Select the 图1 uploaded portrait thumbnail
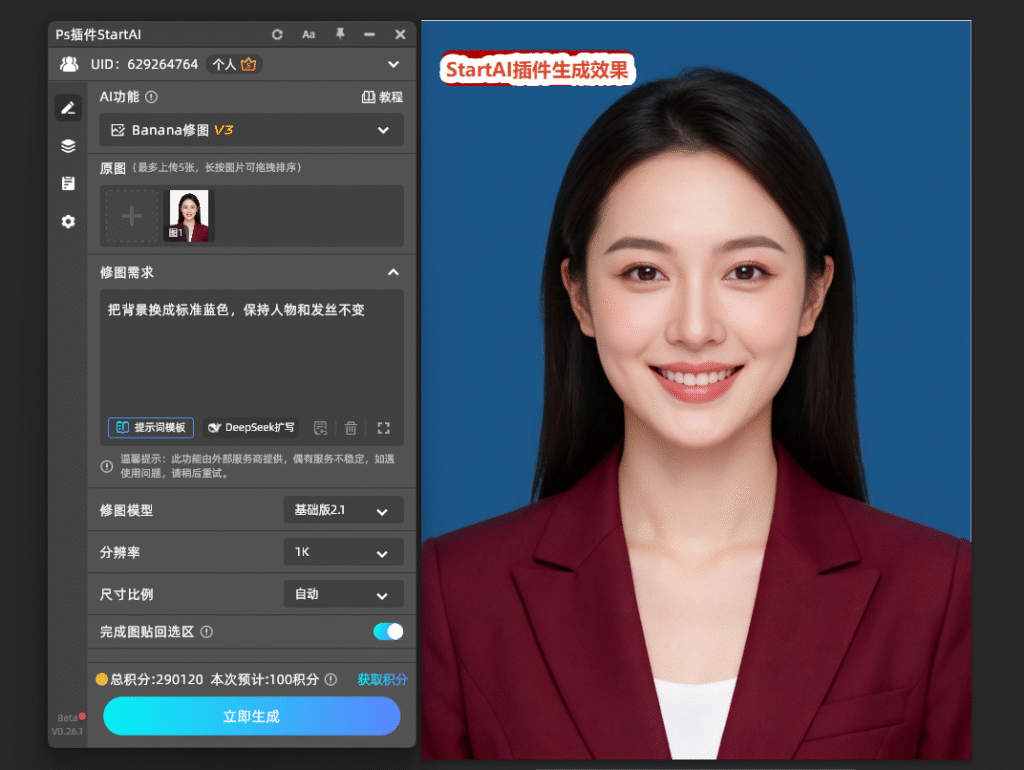Screen dimensions: 1024x770 tap(189, 216)
